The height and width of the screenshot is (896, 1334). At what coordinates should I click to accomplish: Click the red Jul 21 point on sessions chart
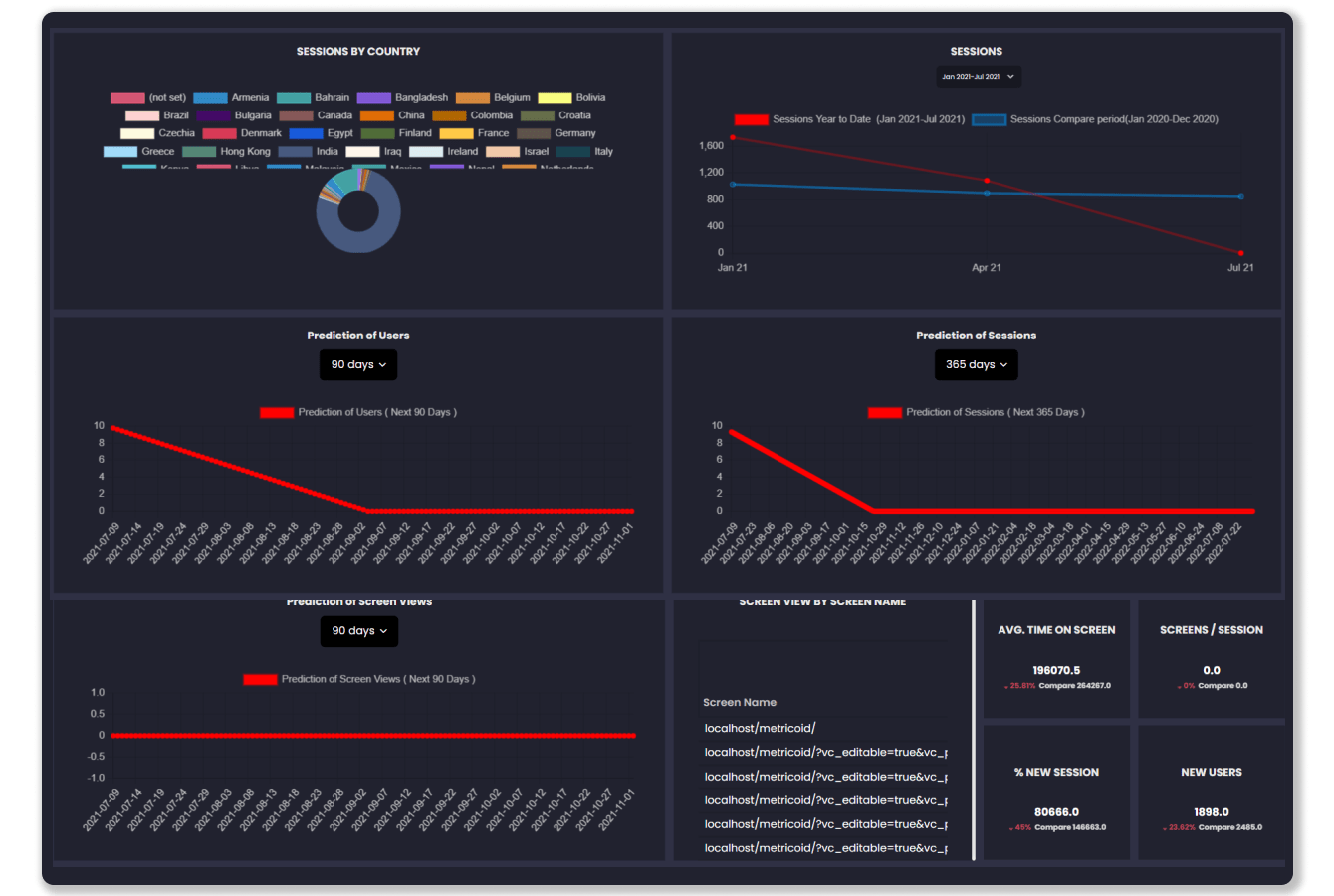(x=1240, y=253)
